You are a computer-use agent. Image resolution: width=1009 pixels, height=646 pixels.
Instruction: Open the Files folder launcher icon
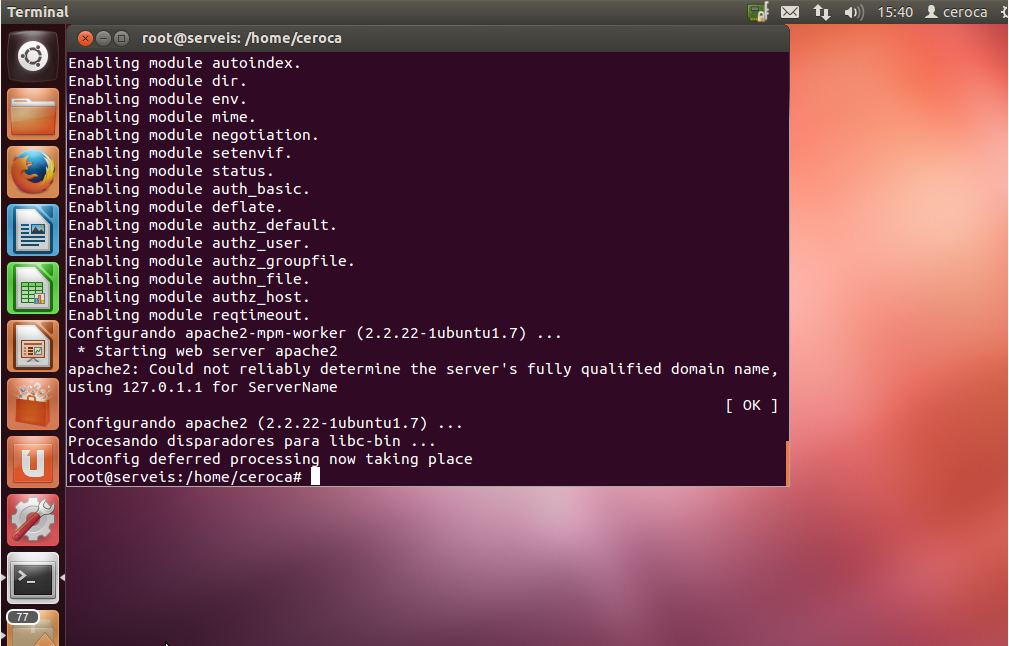(x=33, y=114)
